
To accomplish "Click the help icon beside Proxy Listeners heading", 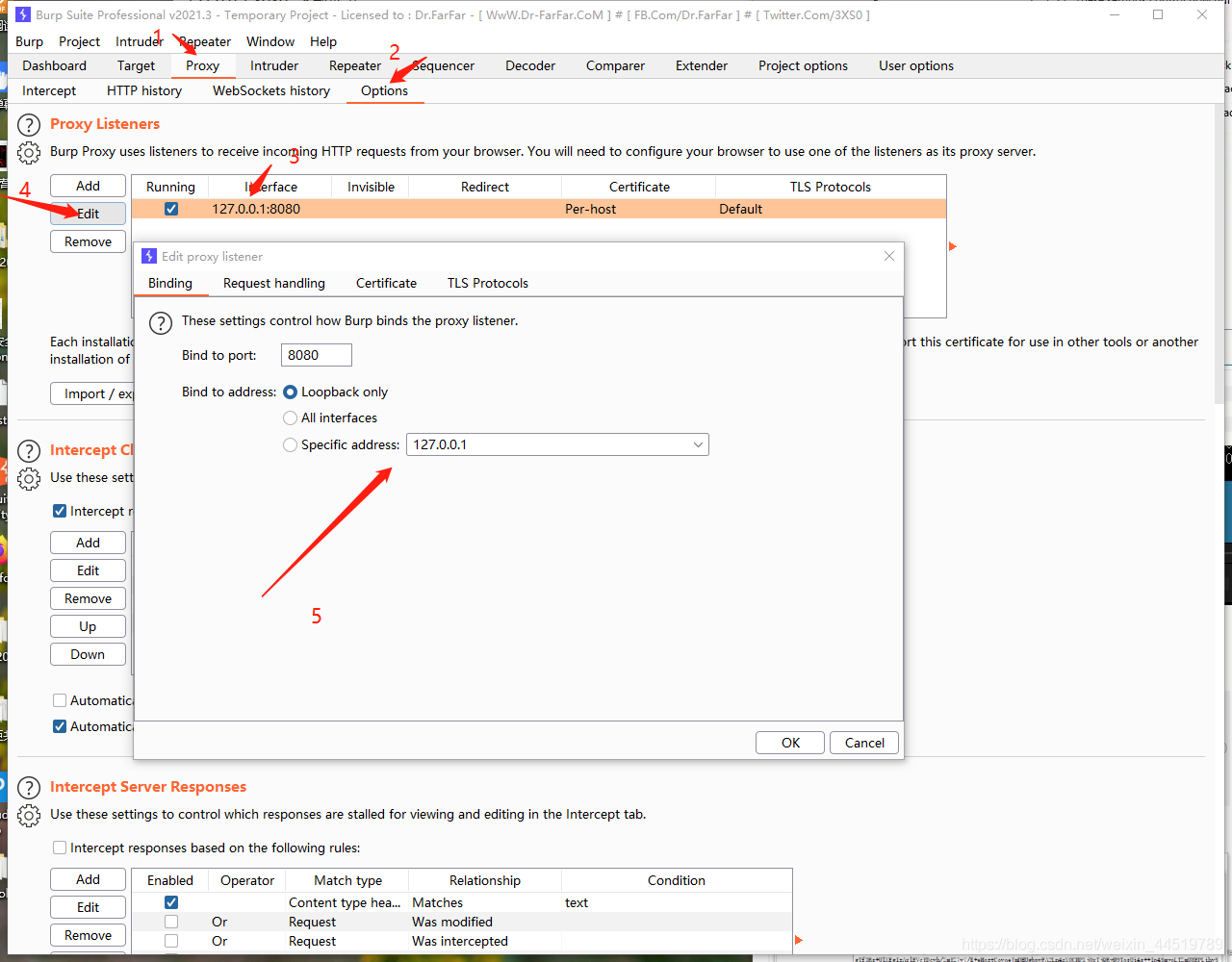I will (x=28, y=124).
